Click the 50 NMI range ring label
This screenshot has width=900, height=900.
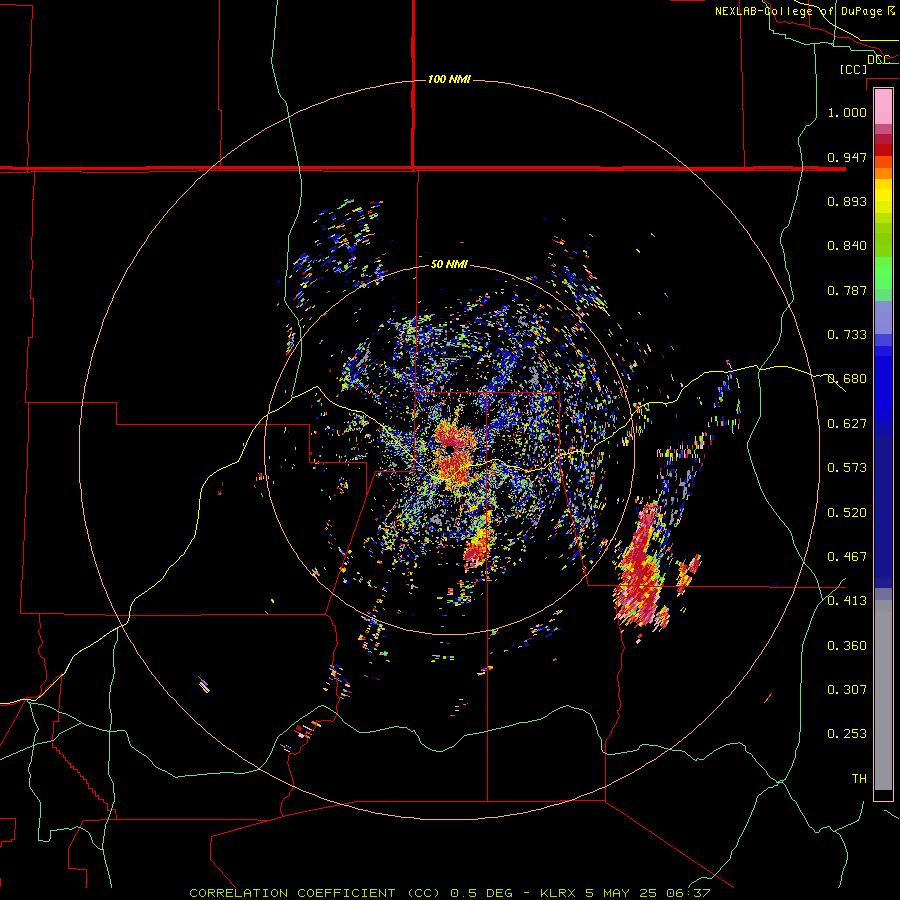[x=449, y=264]
